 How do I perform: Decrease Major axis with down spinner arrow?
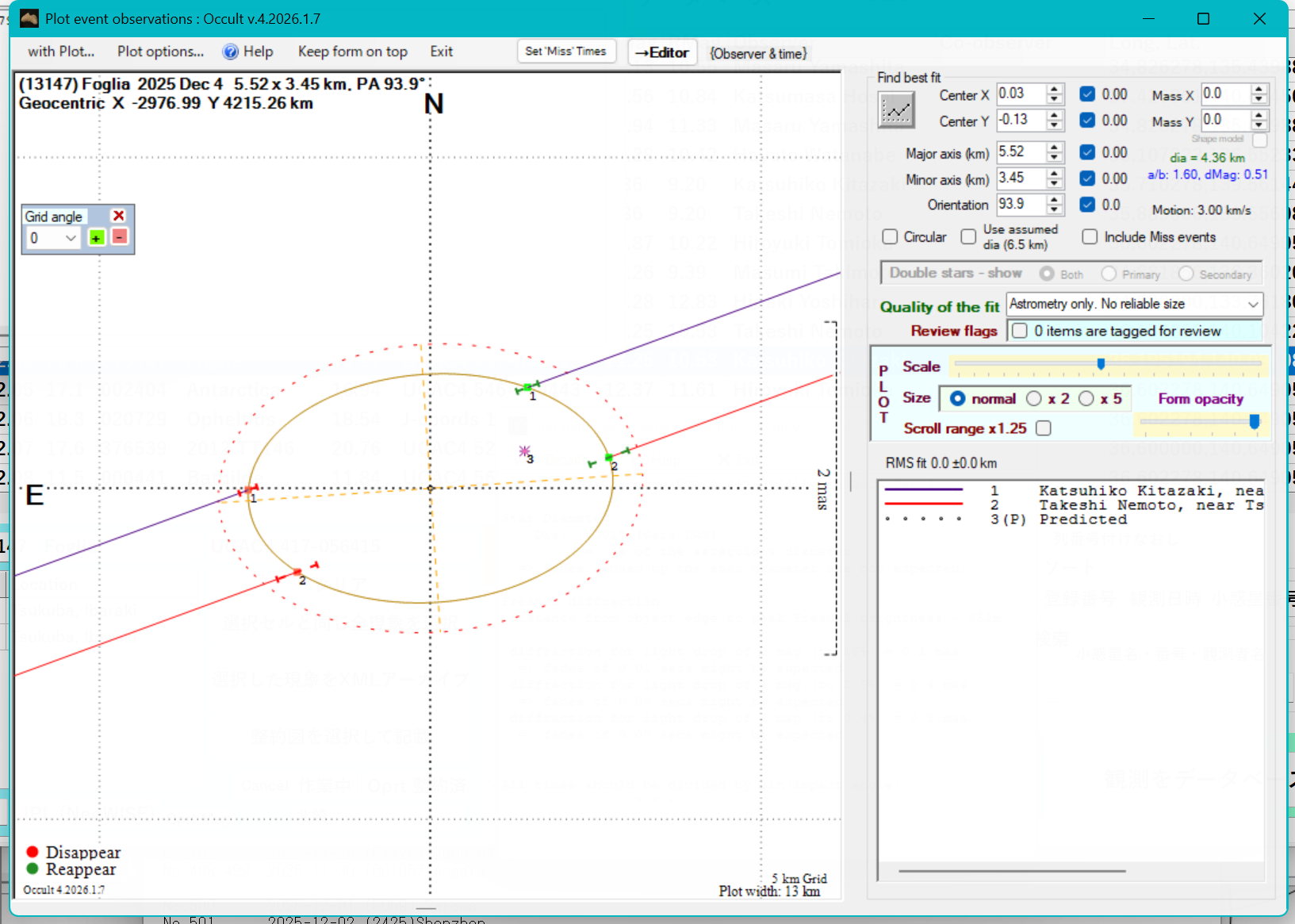click(x=1054, y=157)
